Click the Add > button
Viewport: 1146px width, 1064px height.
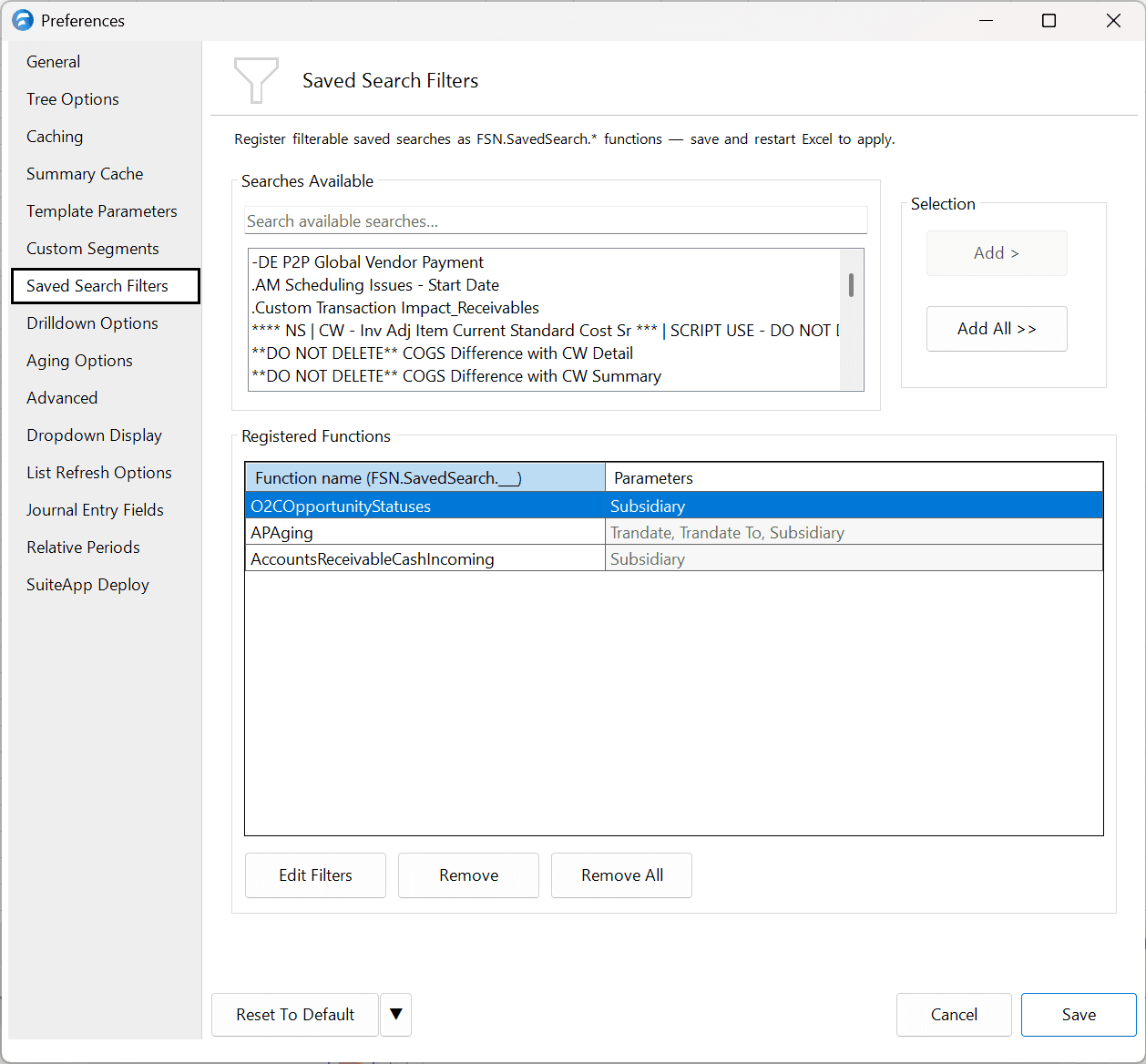tap(997, 253)
